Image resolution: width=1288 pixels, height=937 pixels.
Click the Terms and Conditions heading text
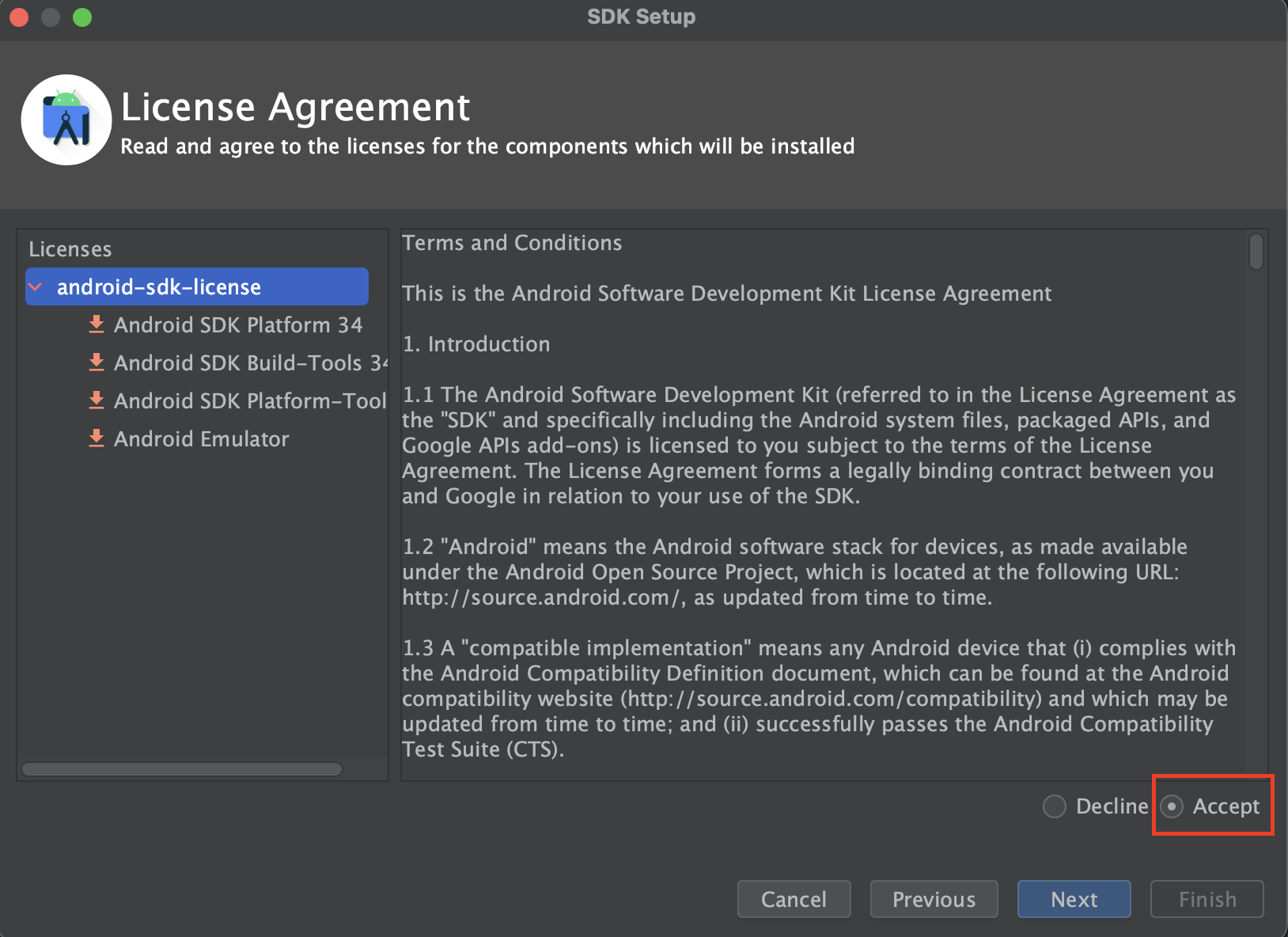(512, 243)
